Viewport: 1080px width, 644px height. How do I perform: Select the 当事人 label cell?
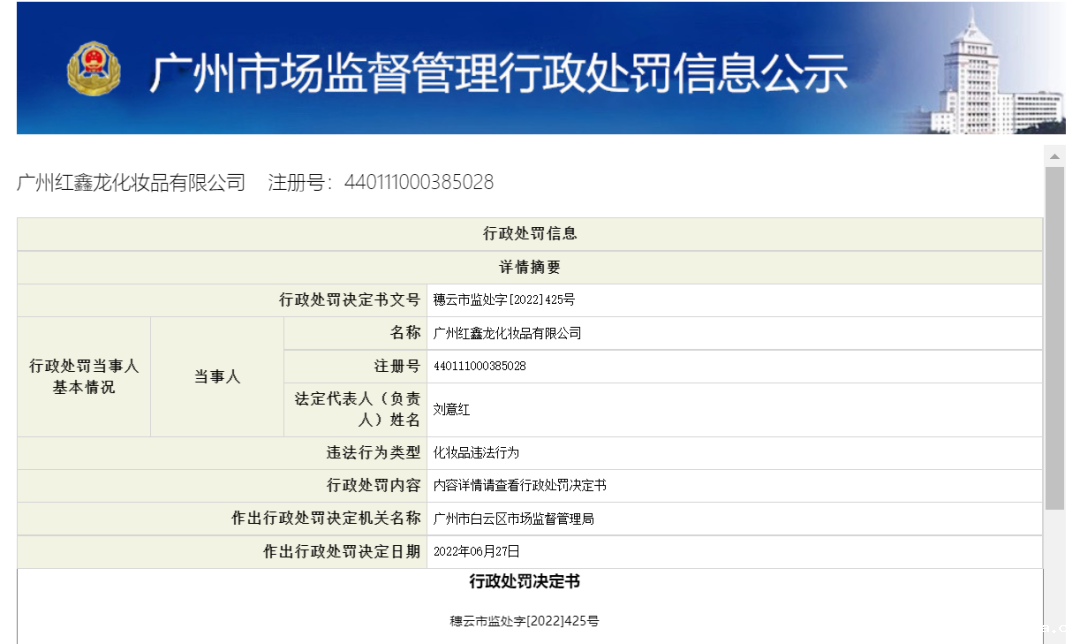tap(216, 377)
